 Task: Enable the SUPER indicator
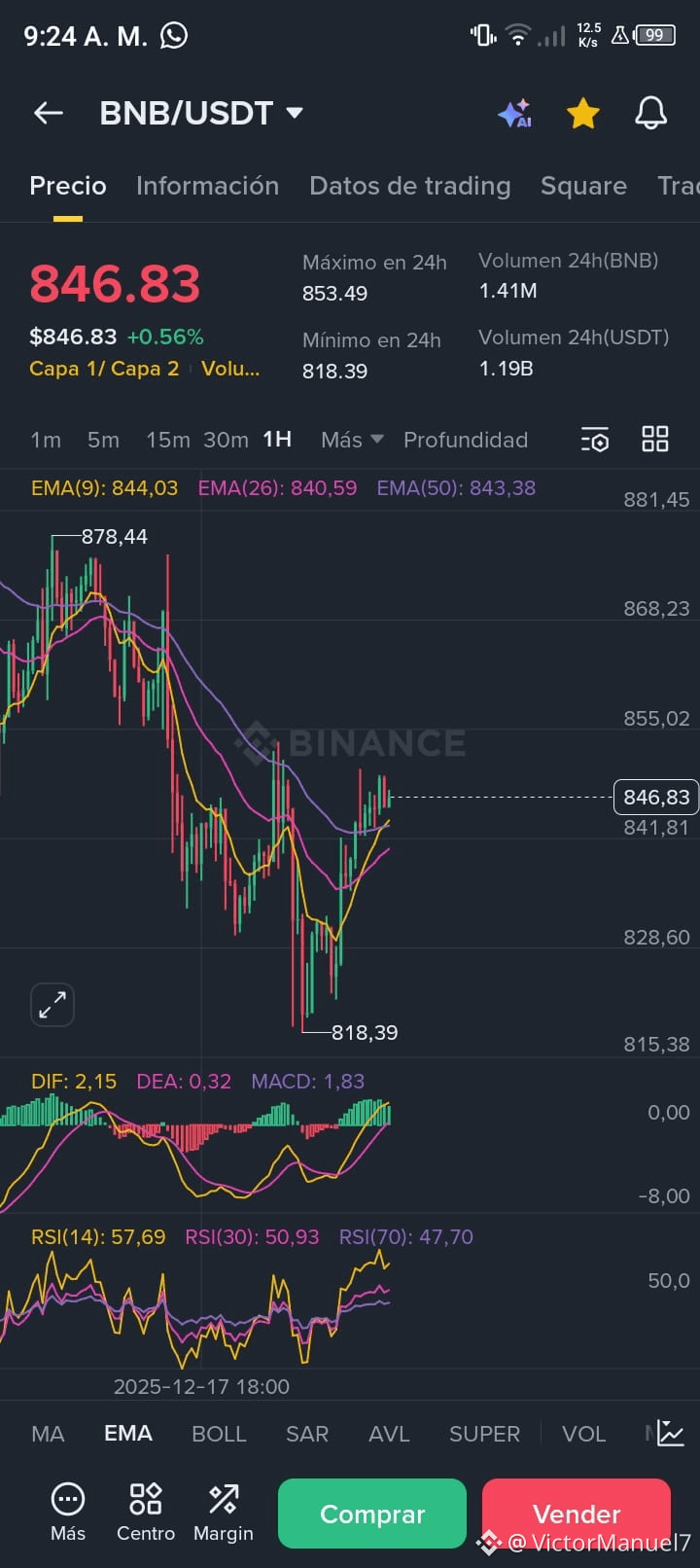point(484,1434)
